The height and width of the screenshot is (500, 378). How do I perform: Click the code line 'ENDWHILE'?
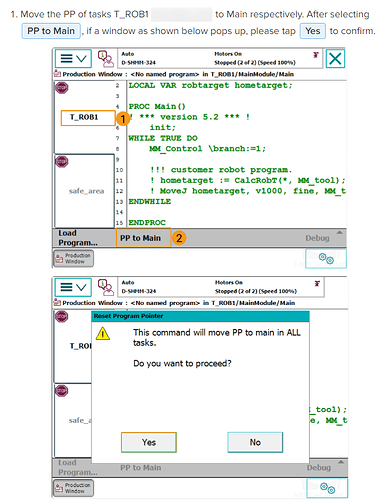(150, 202)
